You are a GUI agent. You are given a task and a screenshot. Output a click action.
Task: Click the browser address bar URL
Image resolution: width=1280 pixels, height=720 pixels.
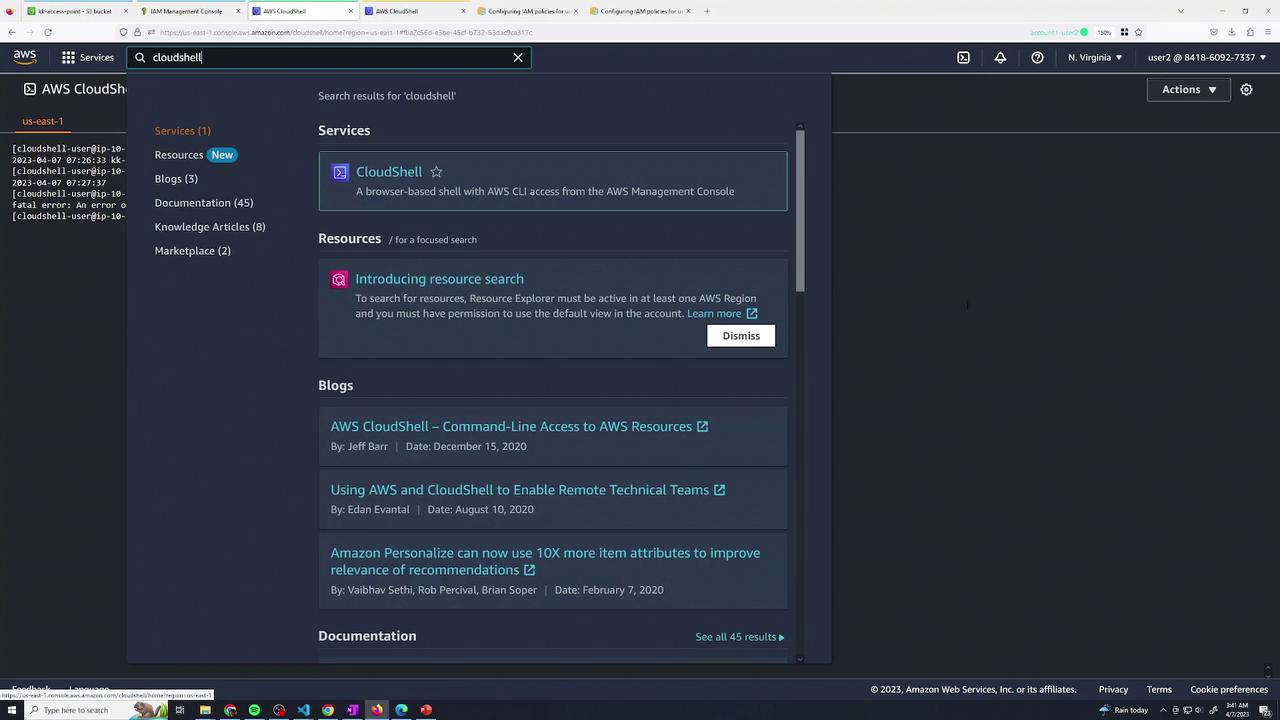coord(346,32)
